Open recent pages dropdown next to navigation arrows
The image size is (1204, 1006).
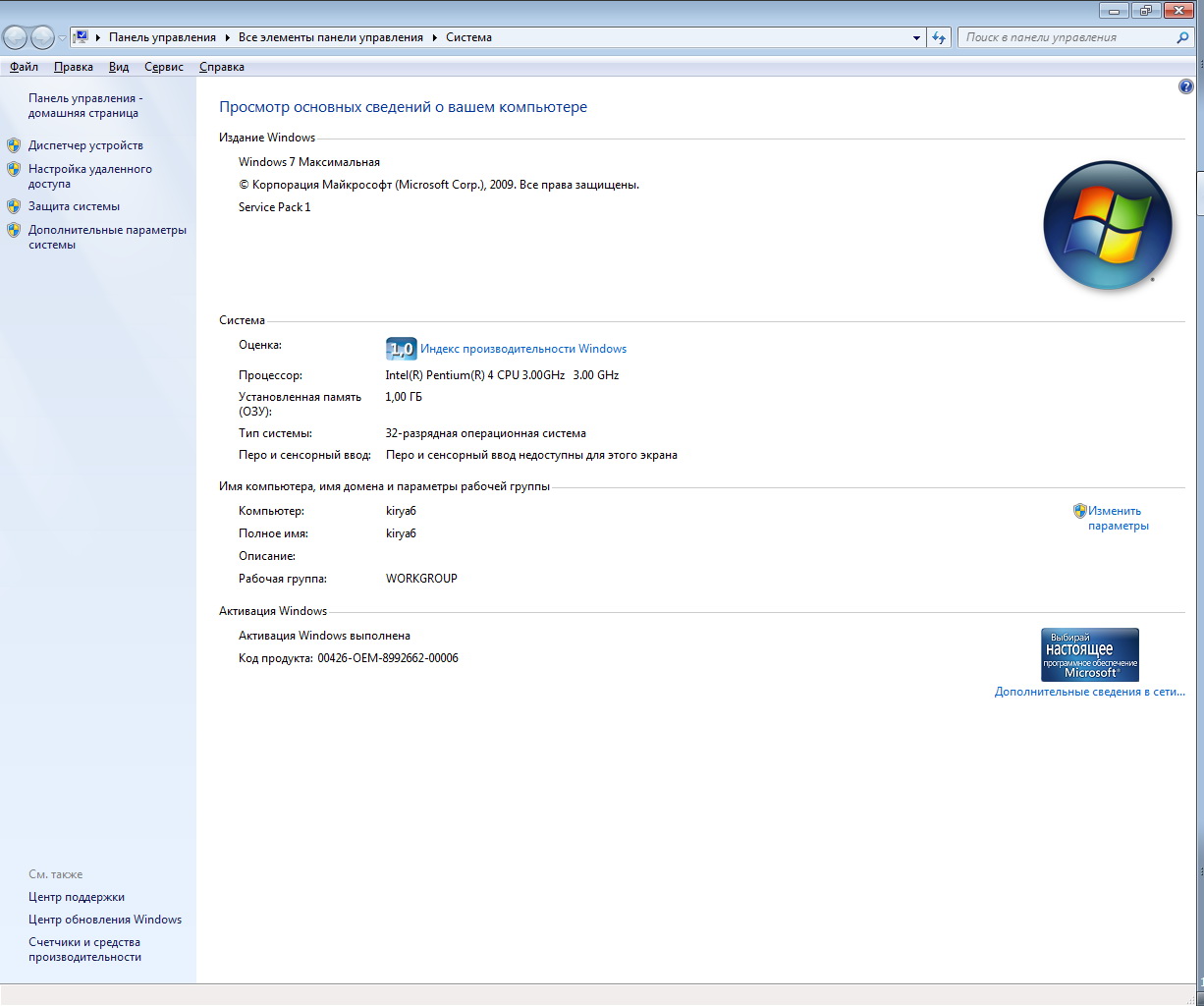click(x=62, y=37)
